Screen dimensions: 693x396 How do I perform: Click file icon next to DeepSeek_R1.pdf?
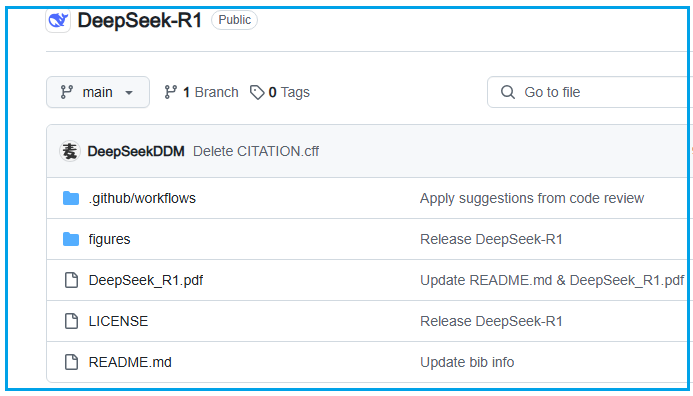pos(71,280)
